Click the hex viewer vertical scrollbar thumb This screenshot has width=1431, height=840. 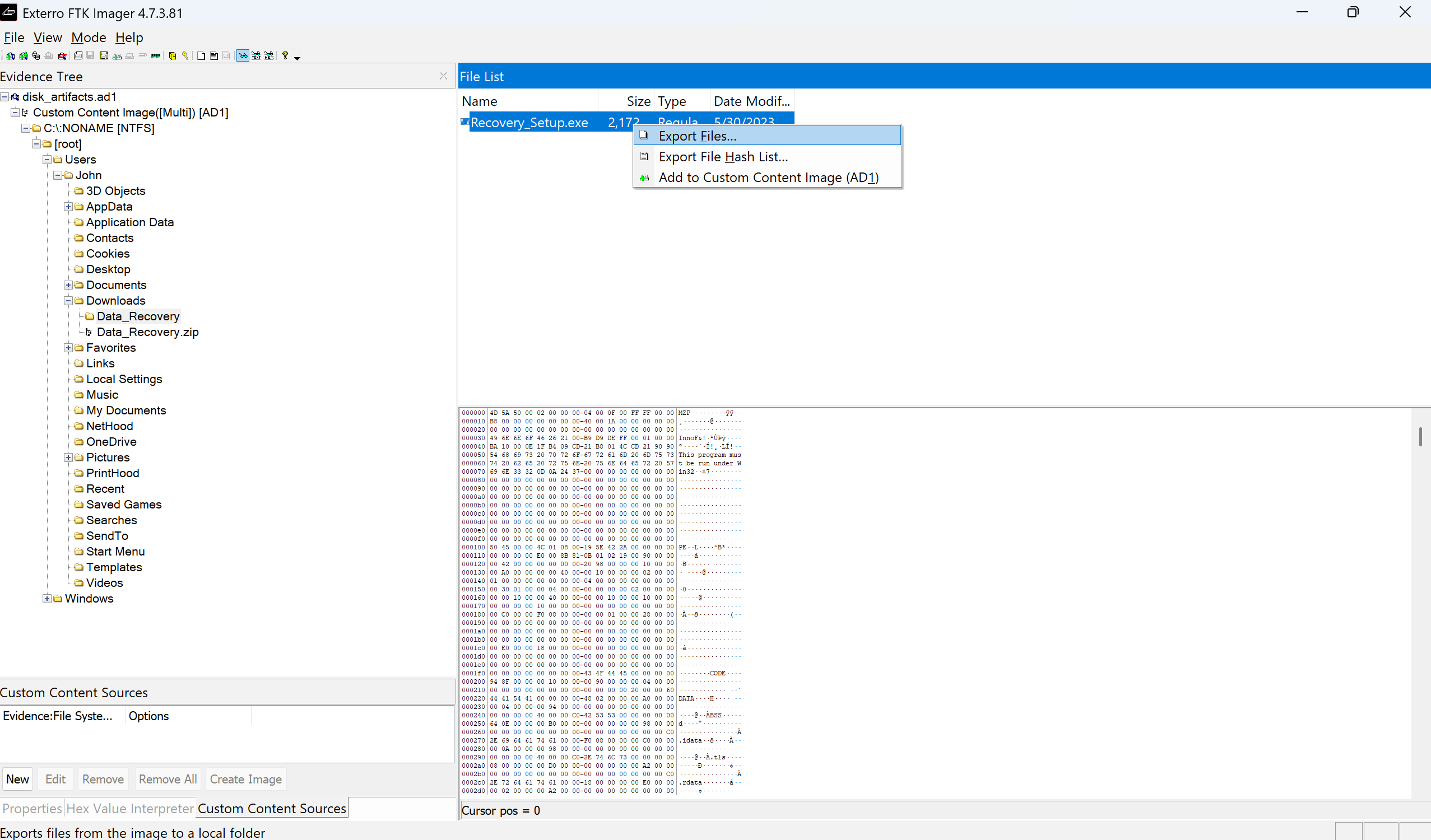pyautogui.click(x=1420, y=437)
